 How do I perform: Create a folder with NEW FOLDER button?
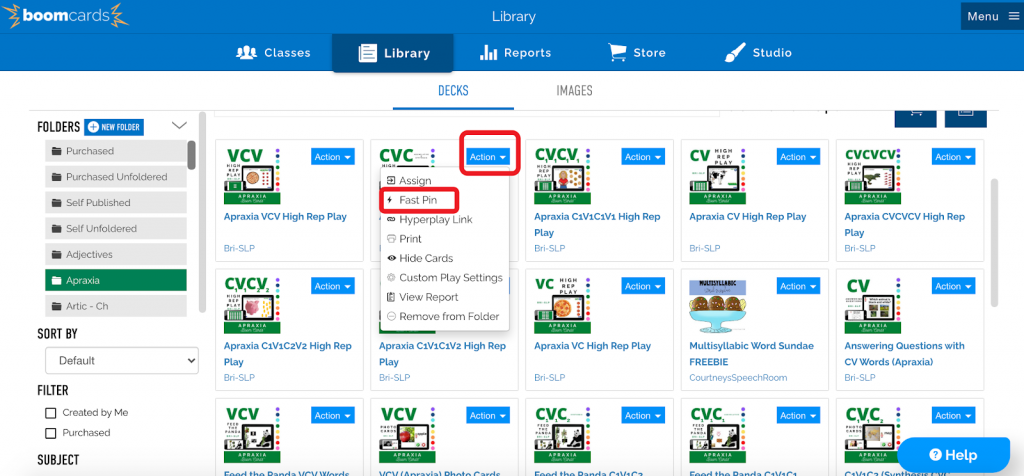[114, 127]
